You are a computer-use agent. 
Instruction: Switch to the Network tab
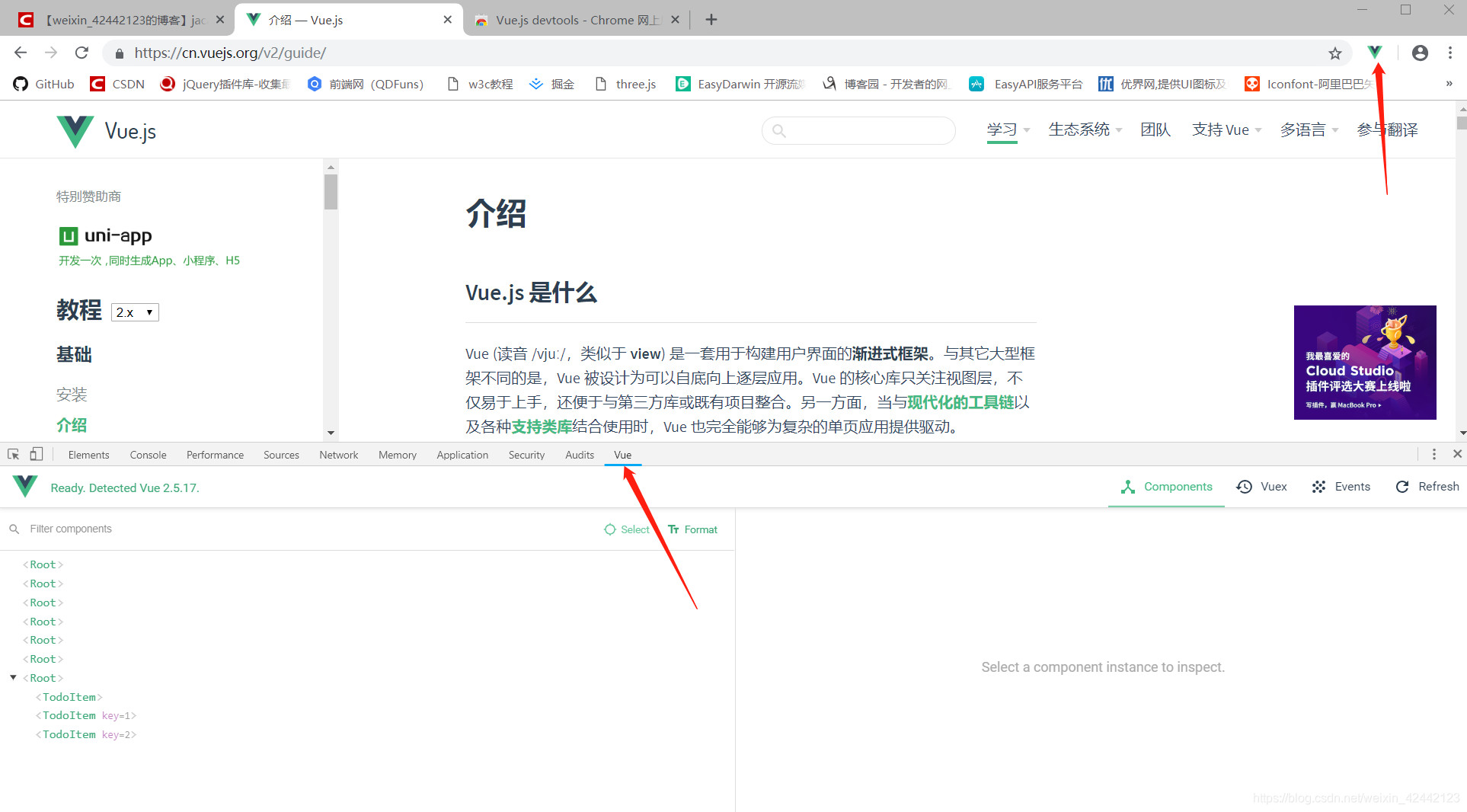tap(338, 455)
